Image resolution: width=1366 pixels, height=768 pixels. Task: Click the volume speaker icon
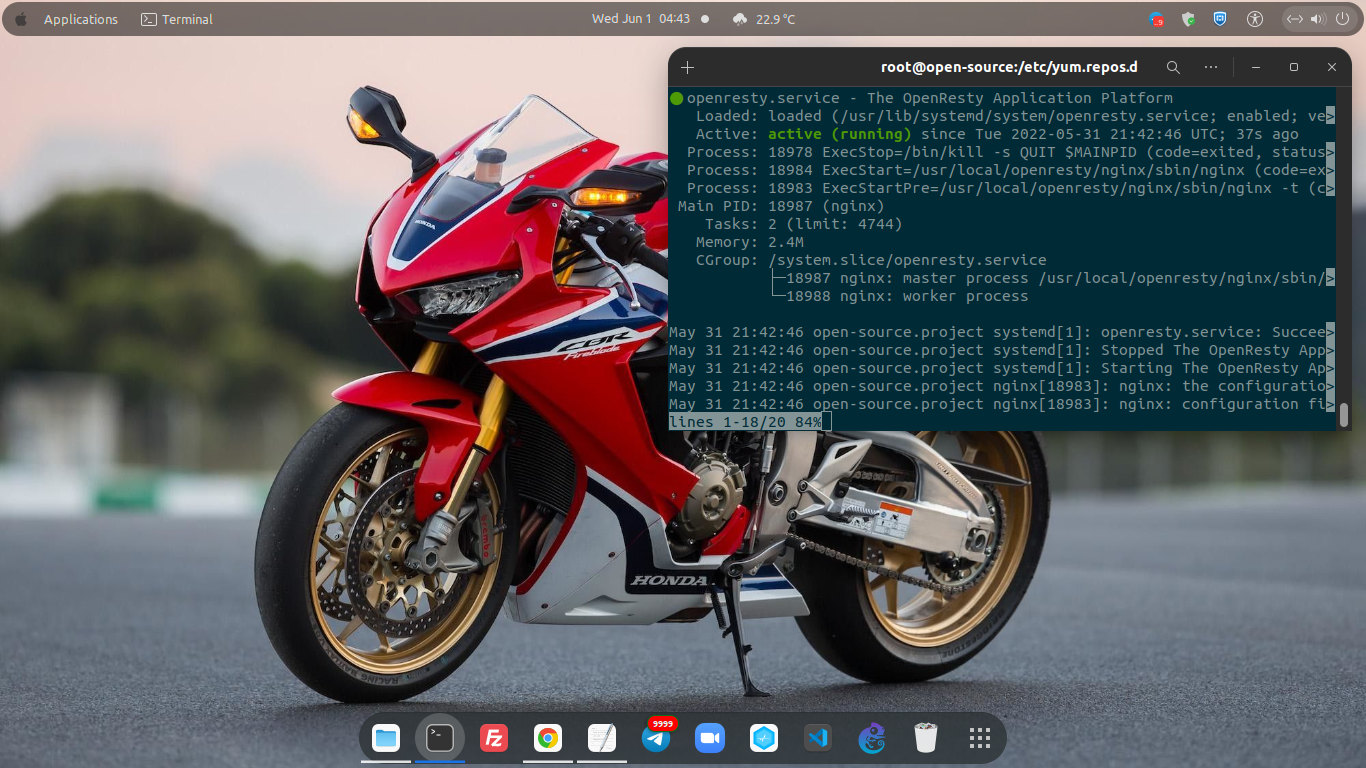coord(1317,19)
